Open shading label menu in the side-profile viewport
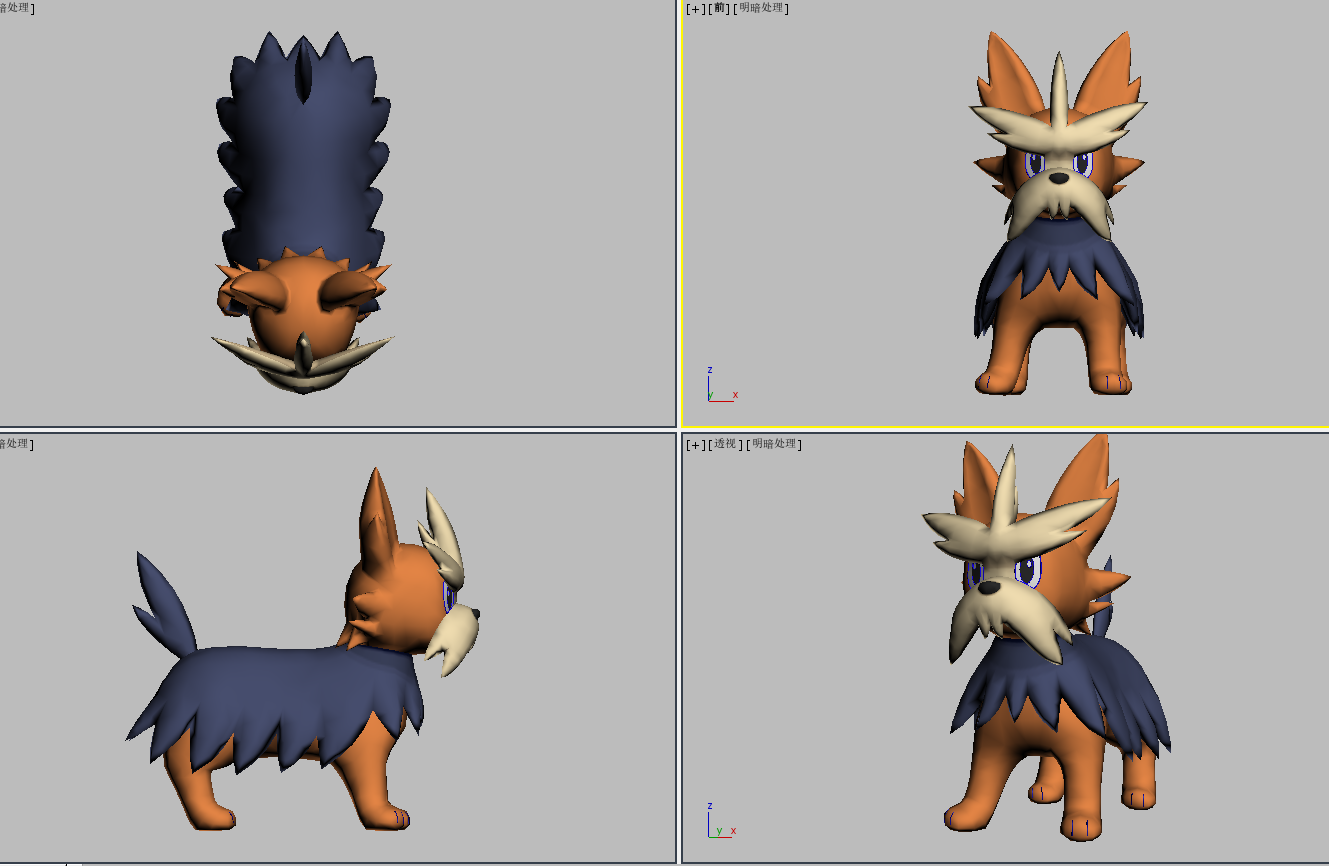The width and height of the screenshot is (1329, 866). pos(16,444)
